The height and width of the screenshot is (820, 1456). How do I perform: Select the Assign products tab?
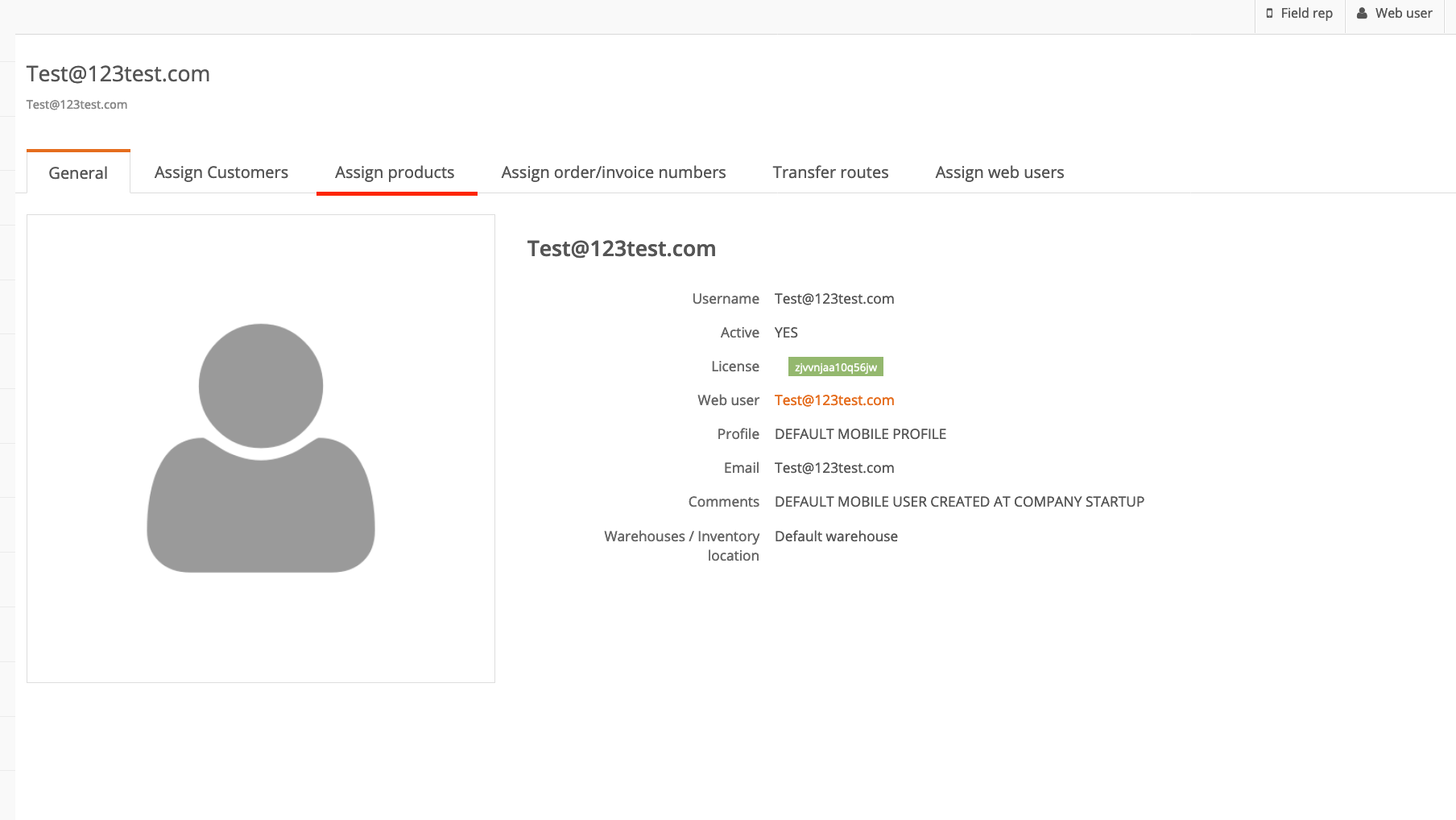click(395, 172)
